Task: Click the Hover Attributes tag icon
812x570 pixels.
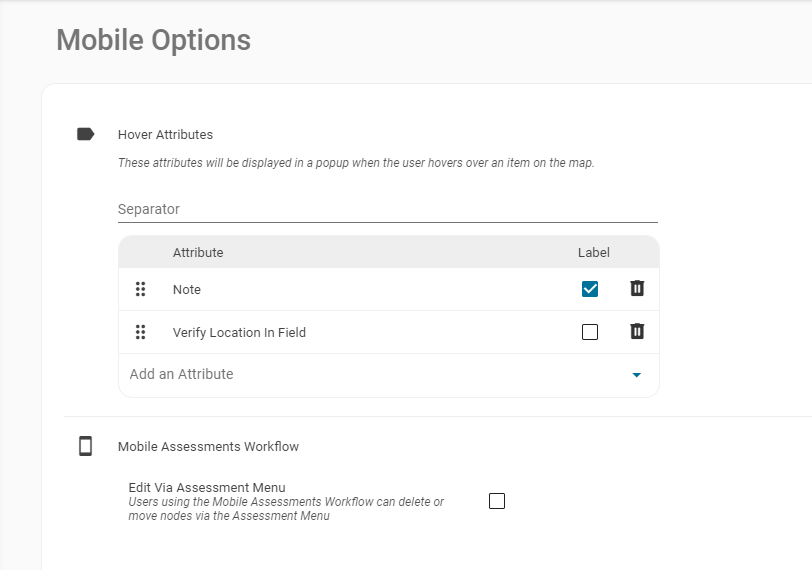Action: tap(86, 134)
